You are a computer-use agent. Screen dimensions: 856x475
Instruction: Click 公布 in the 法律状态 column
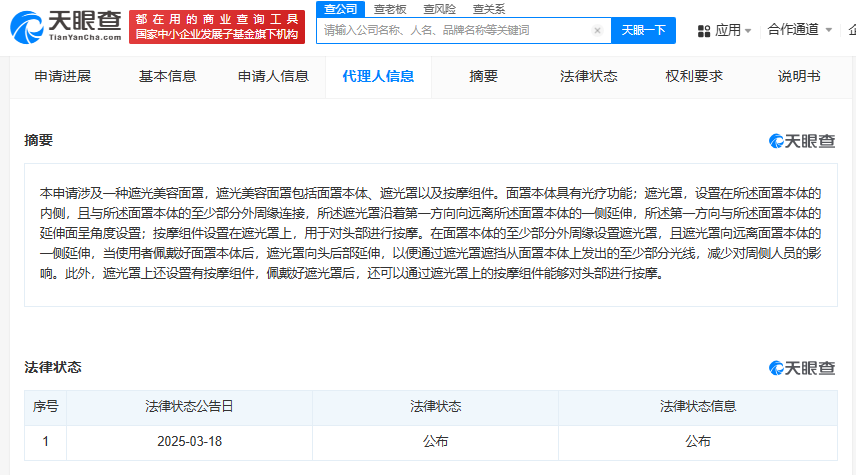click(x=435, y=441)
